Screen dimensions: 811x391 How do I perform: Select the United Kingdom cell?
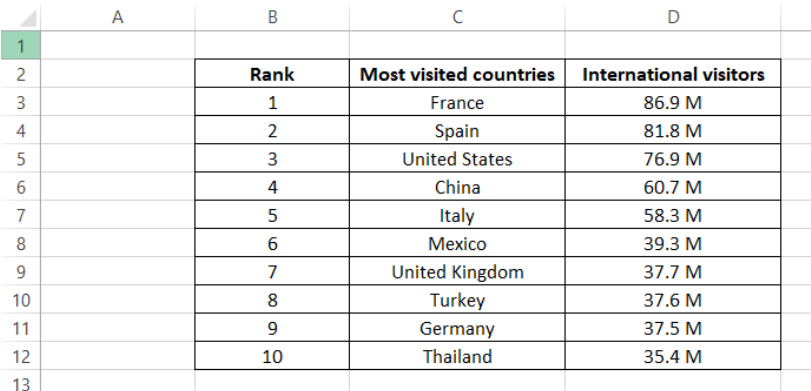pyautogui.click(x=457, y=271)
